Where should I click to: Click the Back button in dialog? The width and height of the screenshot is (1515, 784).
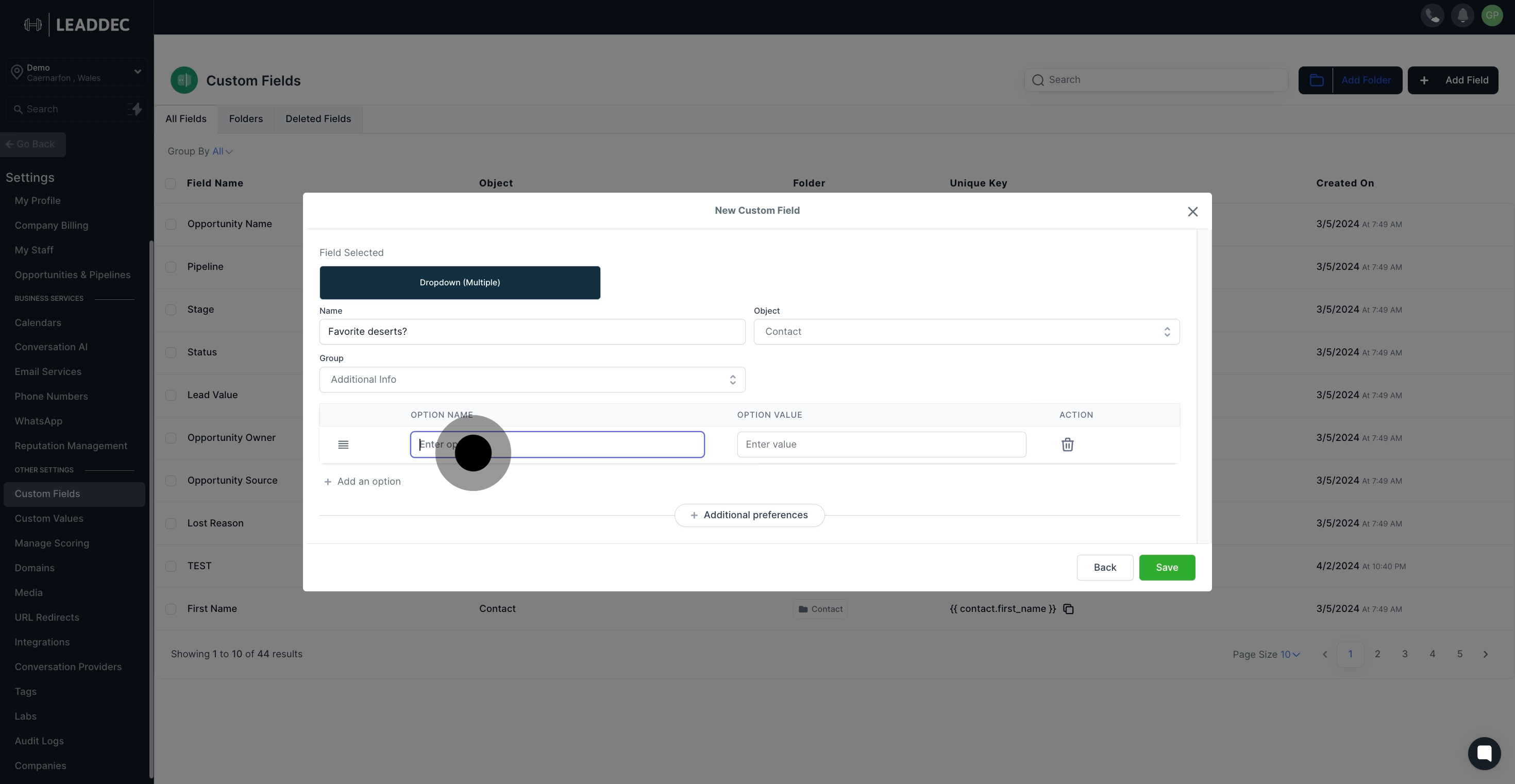pyautogui.click(x=1104, y=568)
